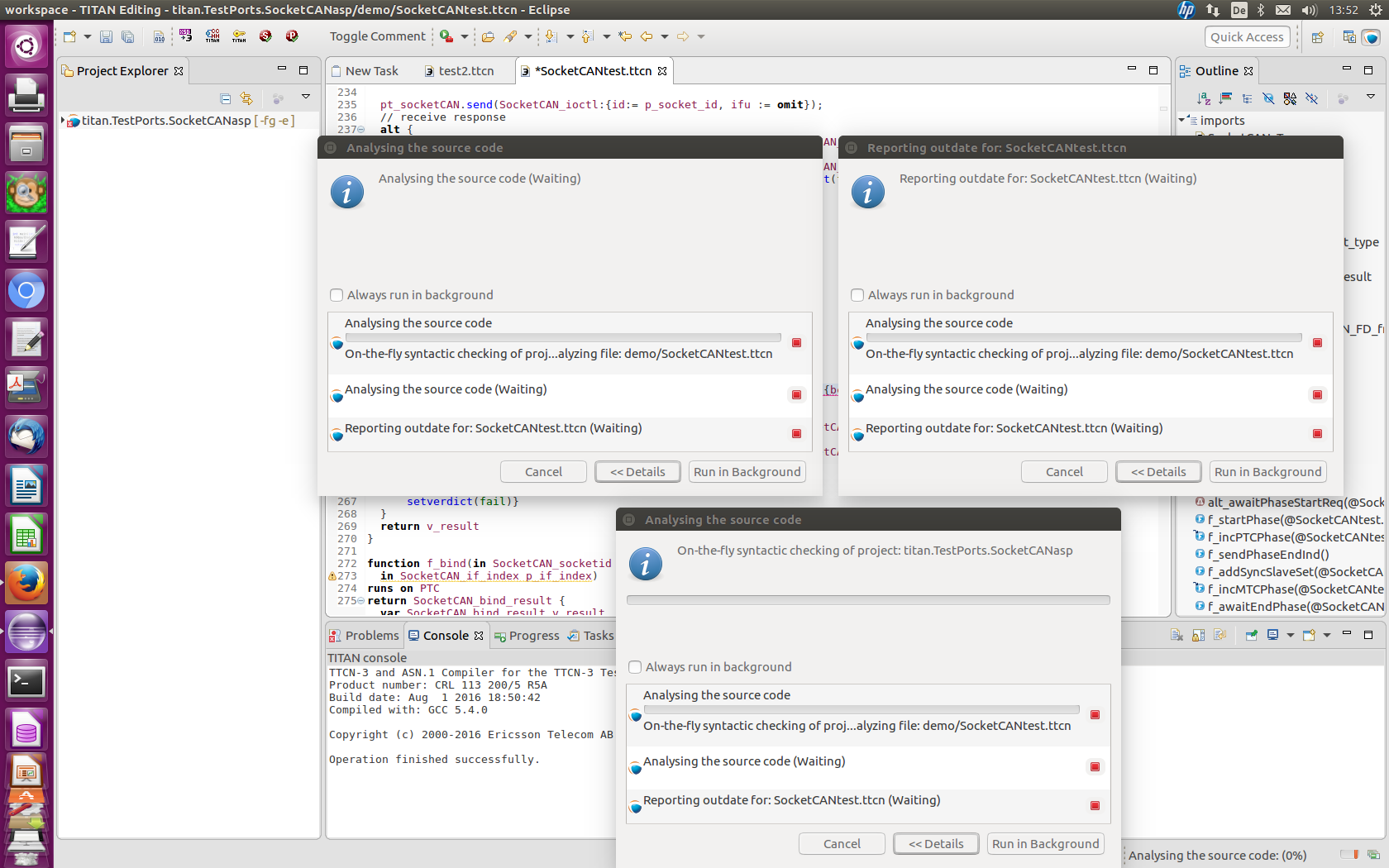Collapse the imports node in Outline
Image resolution: width=1389 pixels, height=868 pixels.
(1181, 121)
